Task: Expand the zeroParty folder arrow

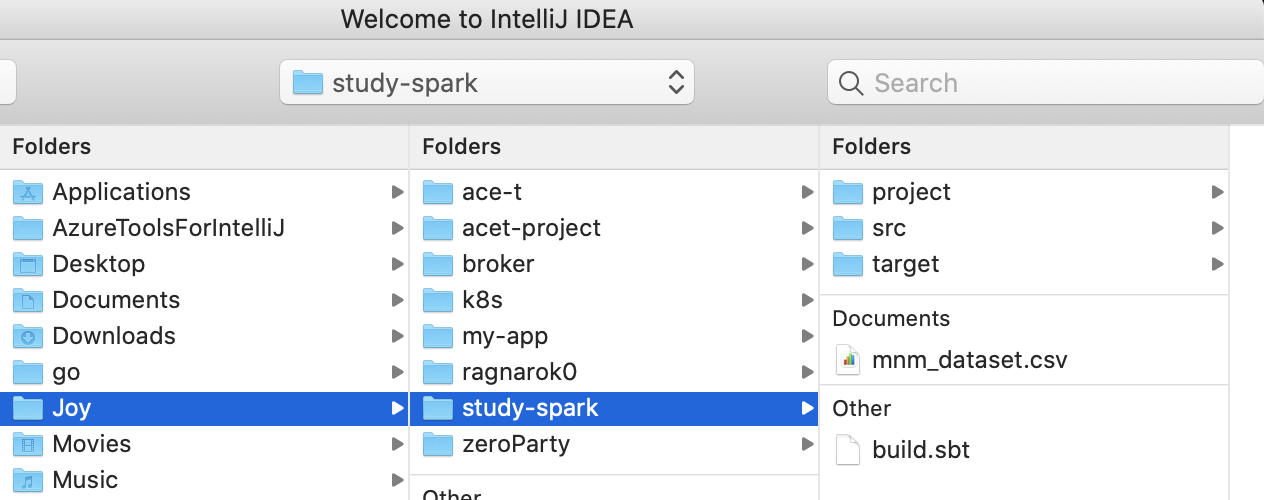Action: [x=807, y=444]
